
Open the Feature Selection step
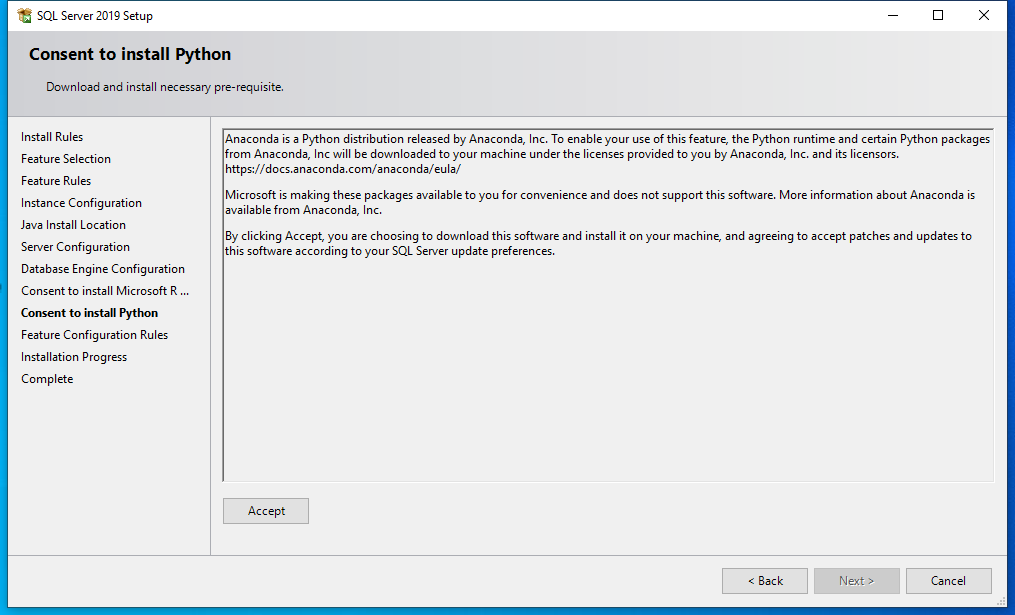(x=66, y=159)
